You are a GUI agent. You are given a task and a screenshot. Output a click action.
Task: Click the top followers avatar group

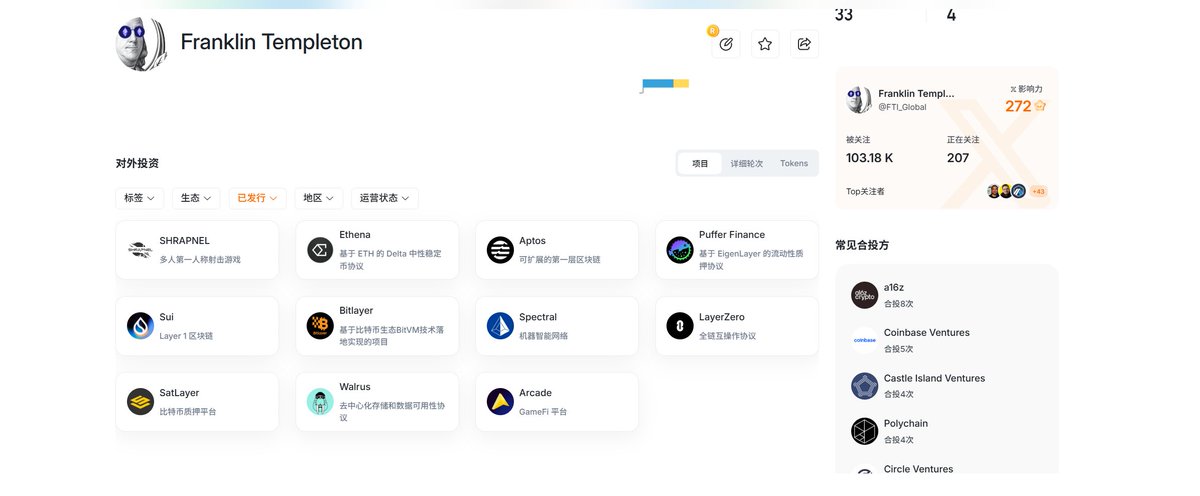coord(1006,191)
